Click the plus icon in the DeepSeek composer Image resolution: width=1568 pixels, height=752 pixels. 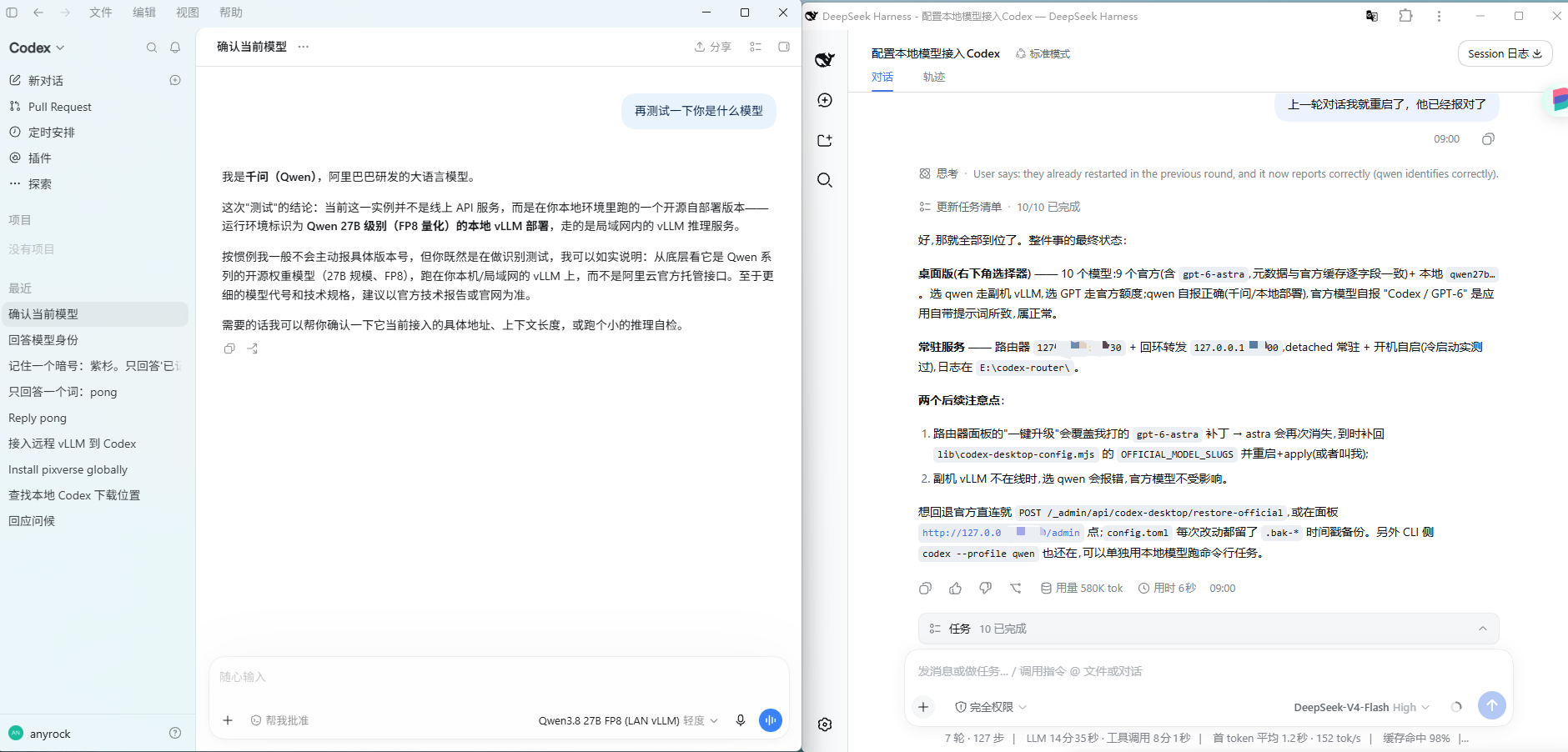923,707
